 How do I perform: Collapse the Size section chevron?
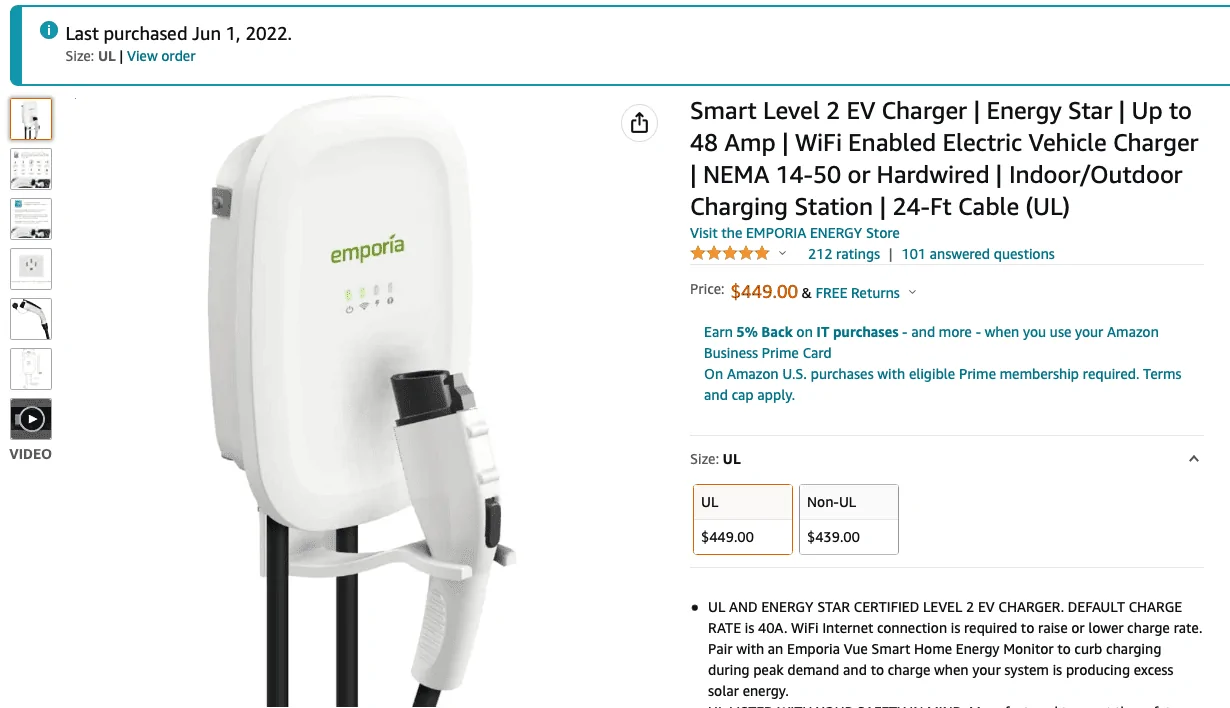[x=1193, y=459]
